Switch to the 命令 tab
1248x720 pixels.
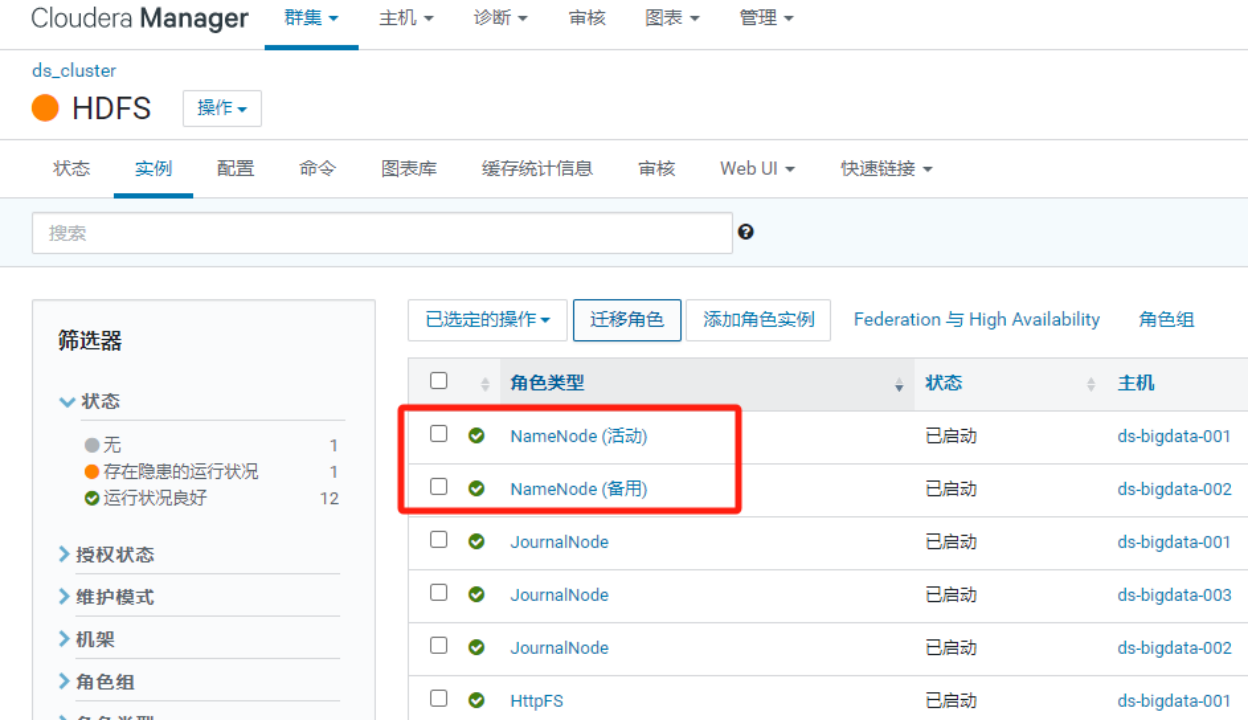pos(317,169)
